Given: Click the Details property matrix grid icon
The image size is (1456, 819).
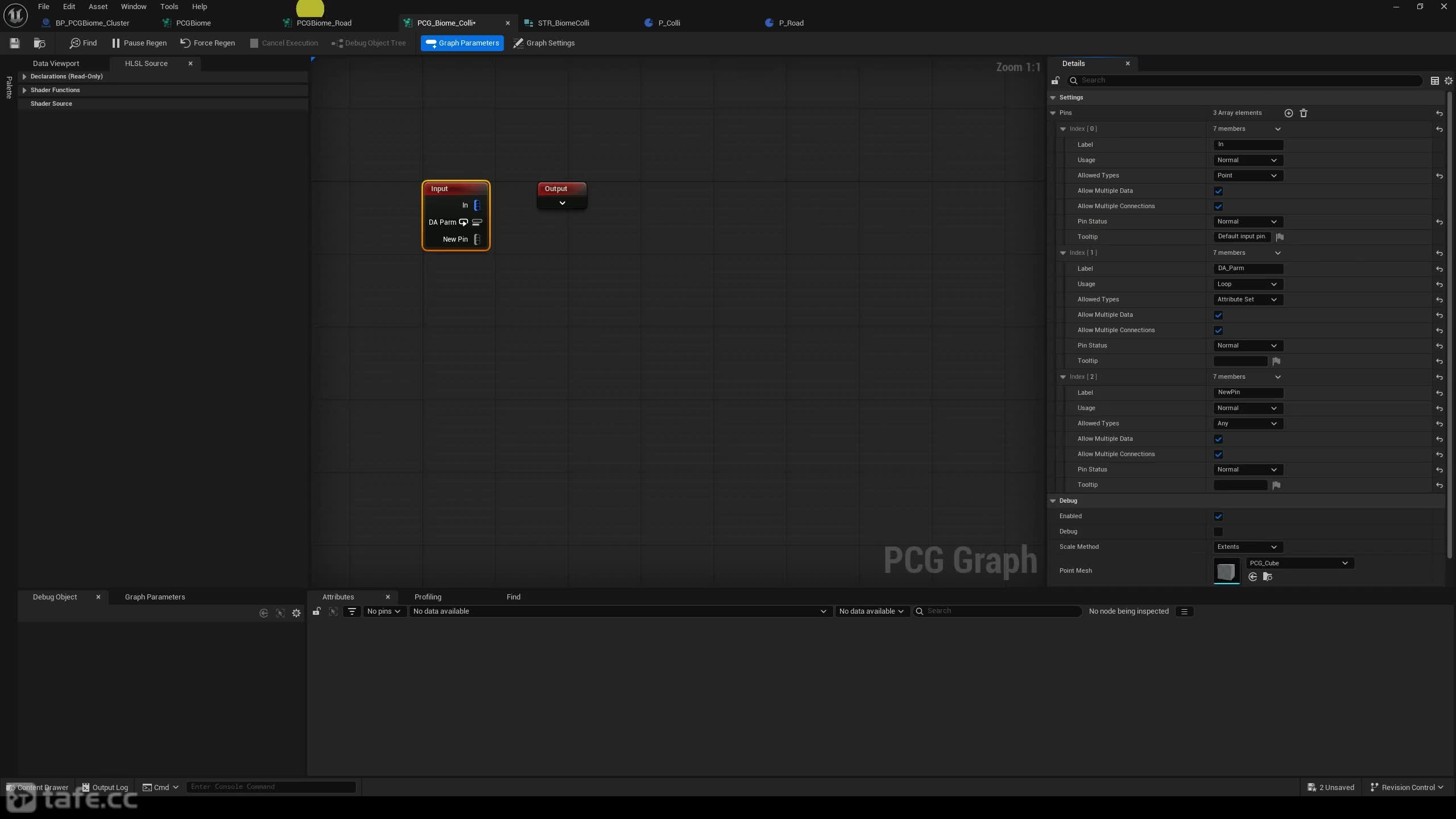Looking at the screenshot, I should tap(1435, 81).
